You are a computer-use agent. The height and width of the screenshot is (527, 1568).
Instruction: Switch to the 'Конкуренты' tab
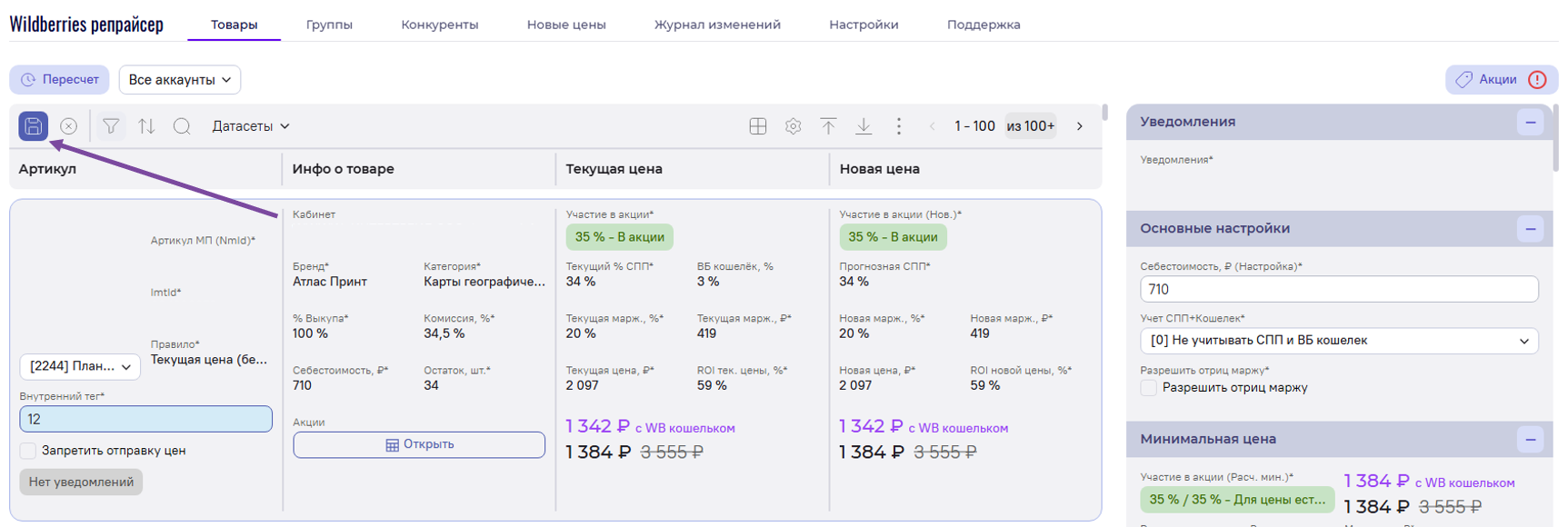(439, 25)
